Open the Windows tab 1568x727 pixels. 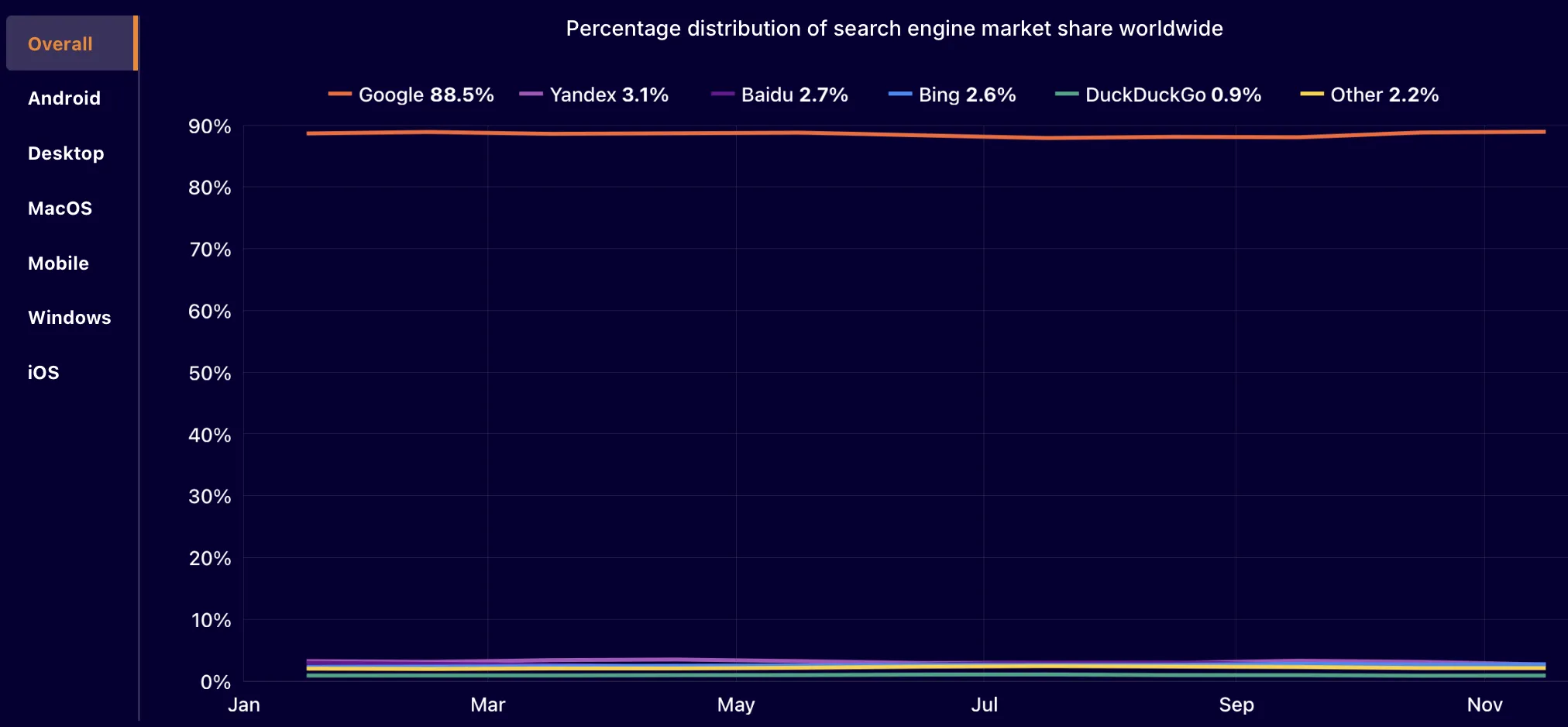(x=69, y=318)
